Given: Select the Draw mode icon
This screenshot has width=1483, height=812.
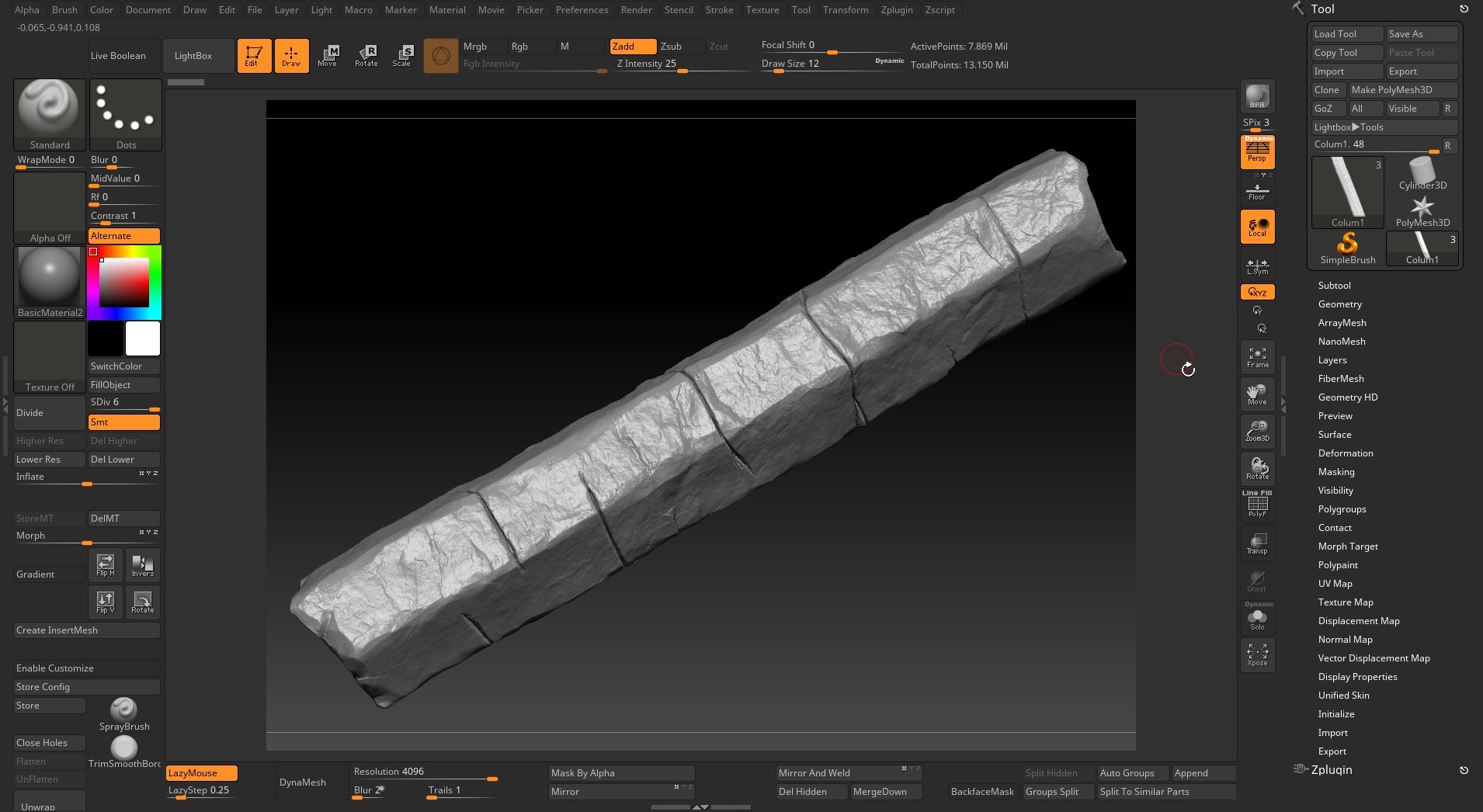Looking at the screenshot, I should [x=291, y=56].
